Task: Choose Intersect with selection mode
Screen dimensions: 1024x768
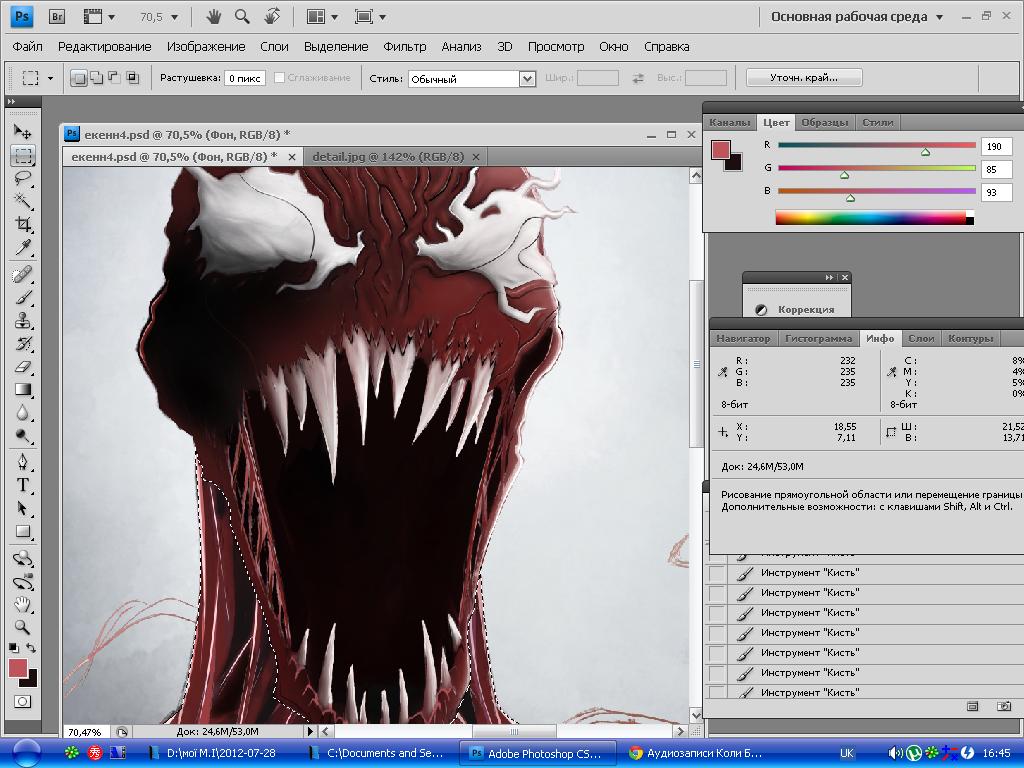Action: pyautogui.click(x=132, y=78)
